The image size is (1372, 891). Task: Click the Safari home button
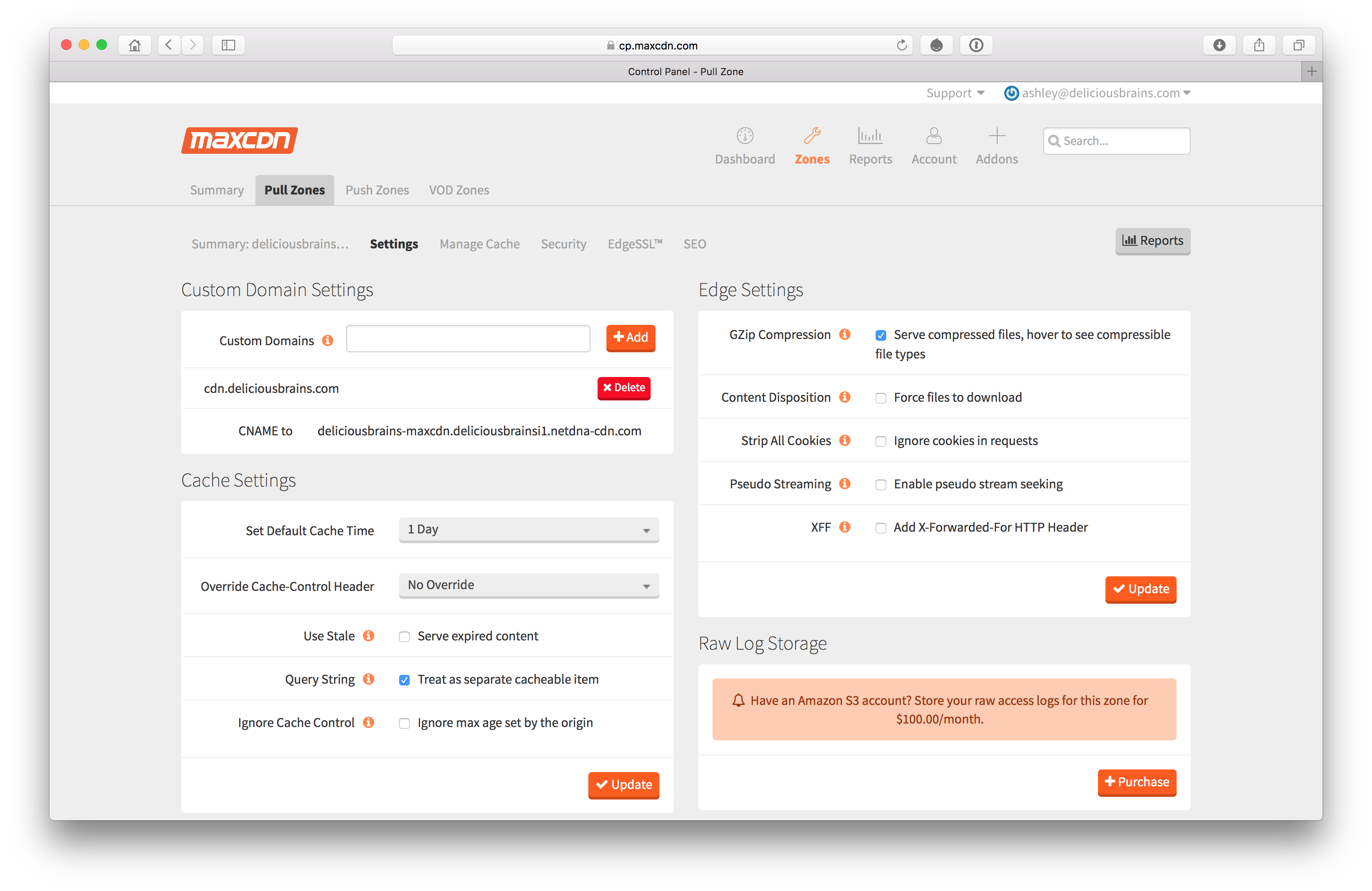134,45
